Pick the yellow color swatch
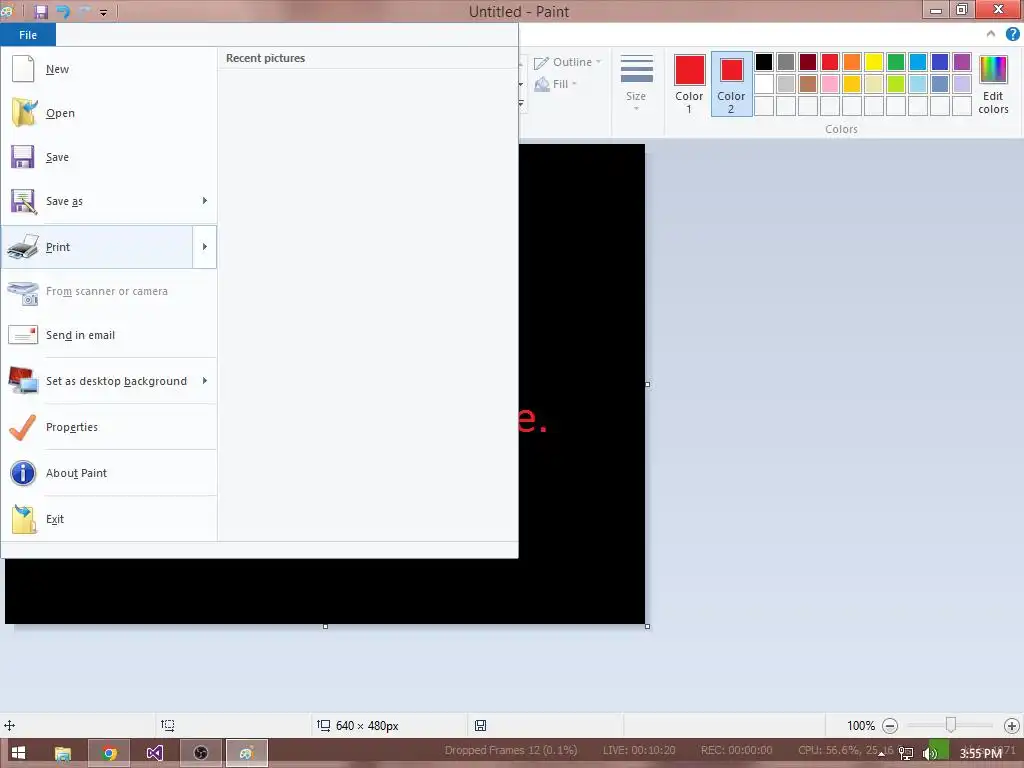This screenshot has height=768, width=1024. click(x=874, y=62)
